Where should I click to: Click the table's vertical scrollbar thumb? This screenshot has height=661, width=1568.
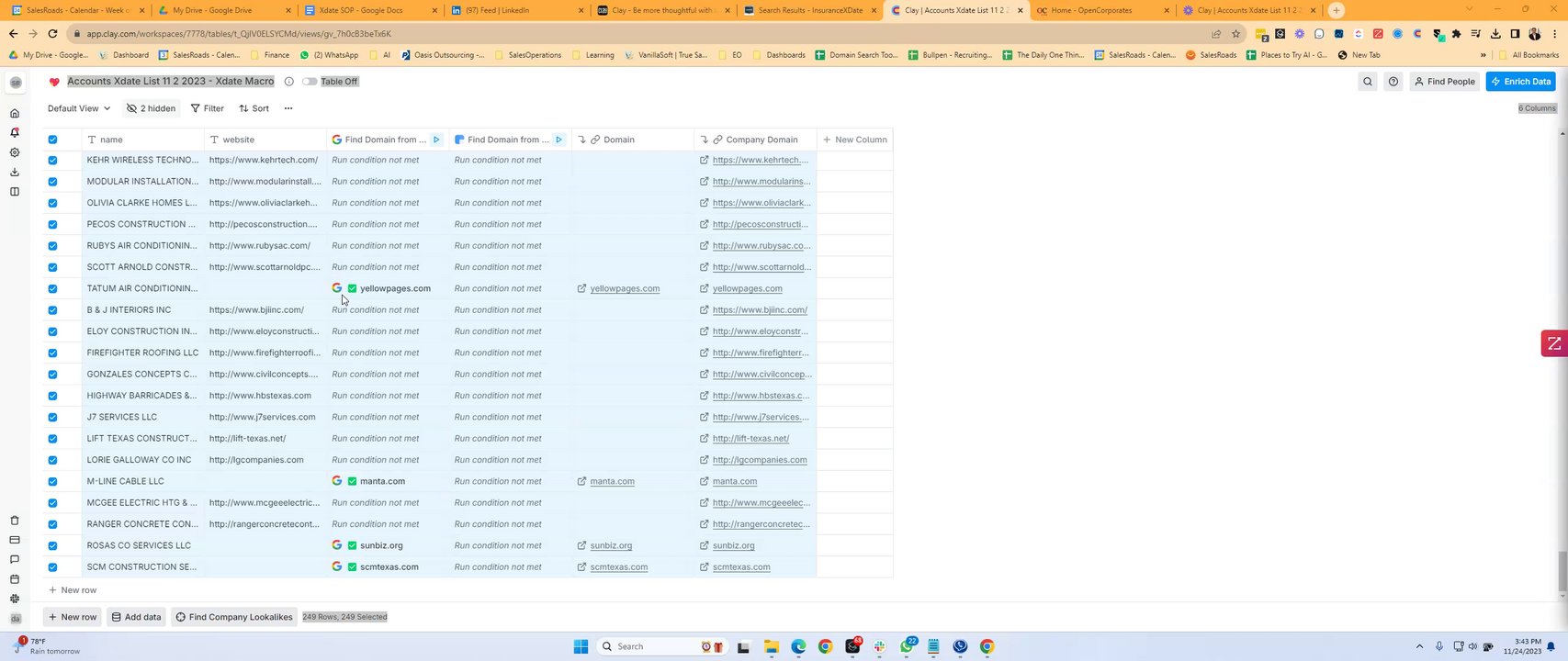click(x=1563, y=570)
